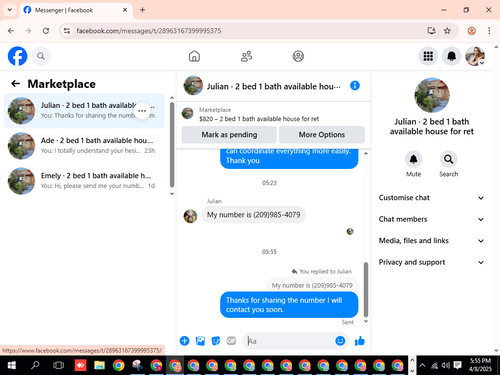Screen dimensions: 500x375
Task: Open the Emely conversation in the list
Action: [84, 181]
